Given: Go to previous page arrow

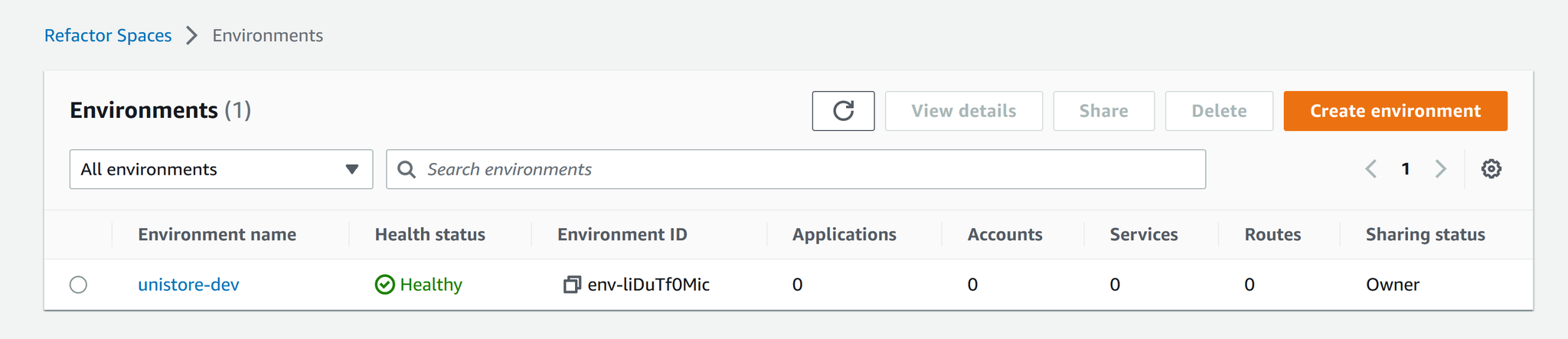Looking at the screenshot, I should pos(1371,169).
